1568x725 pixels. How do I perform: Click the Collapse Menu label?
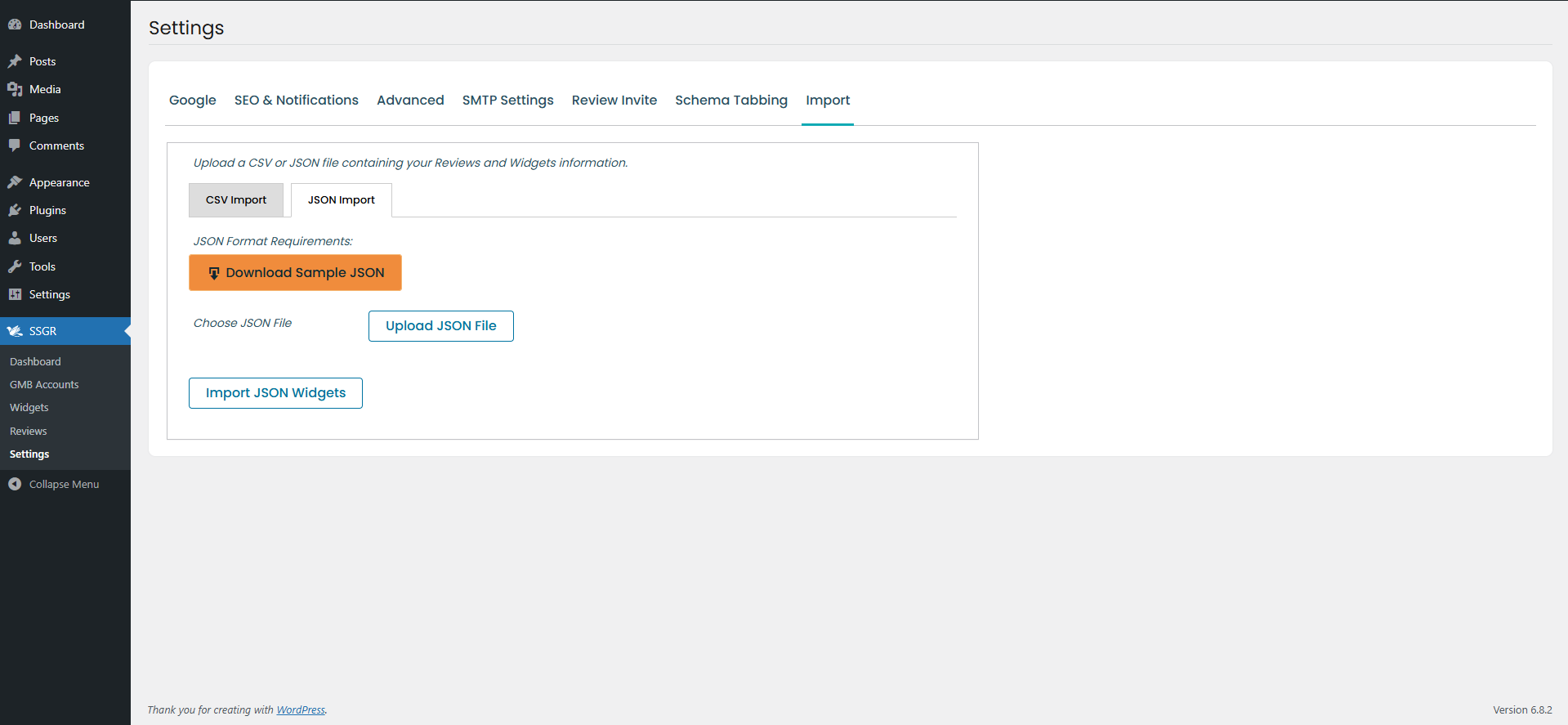click(64, 484)
